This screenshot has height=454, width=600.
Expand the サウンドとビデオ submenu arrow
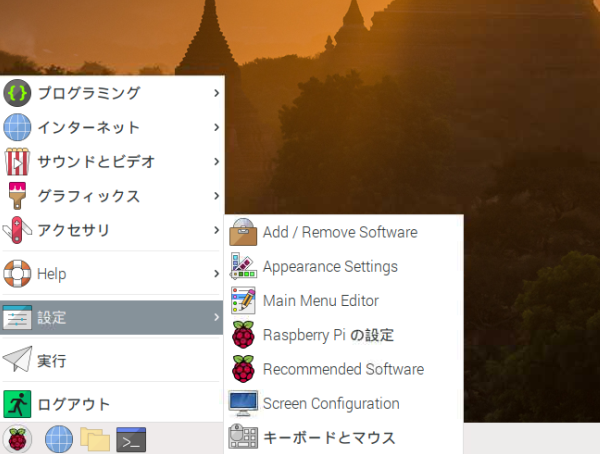pos(217,162)
